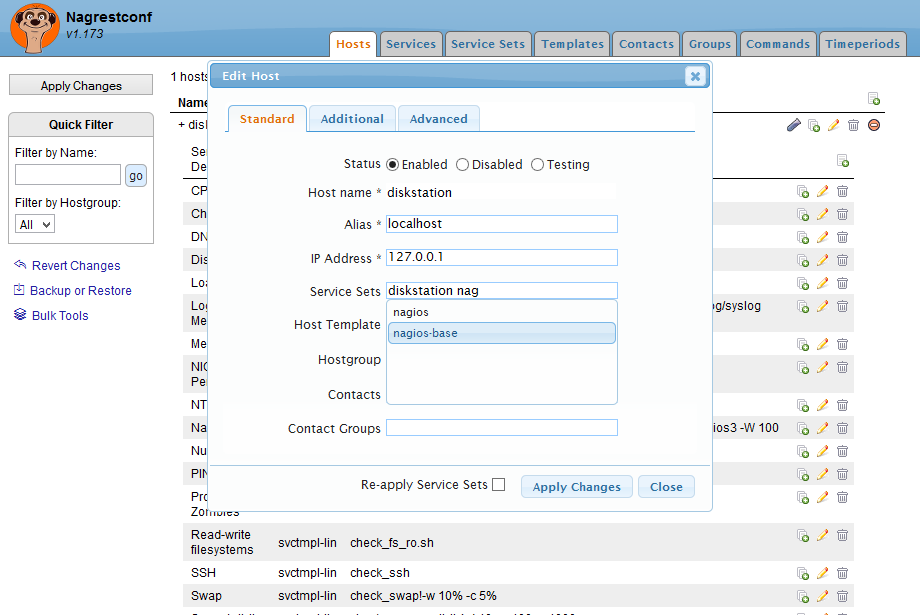Open the Filter by Hostgroup dropdown

coord(35,224)
